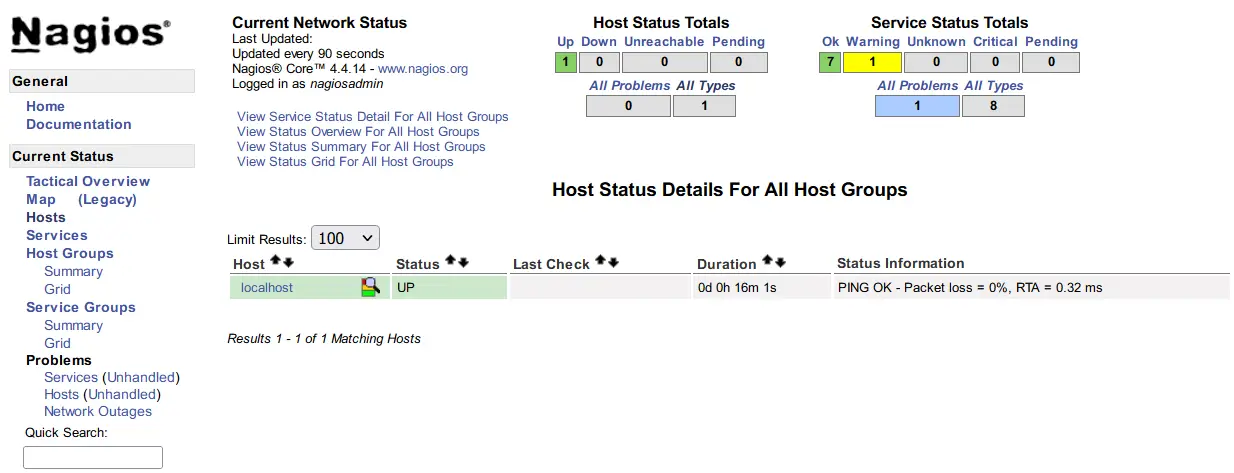This screenshot has width=1234, height=473.
Task: Sort the Status column descending
Action: tap(463, 262)
